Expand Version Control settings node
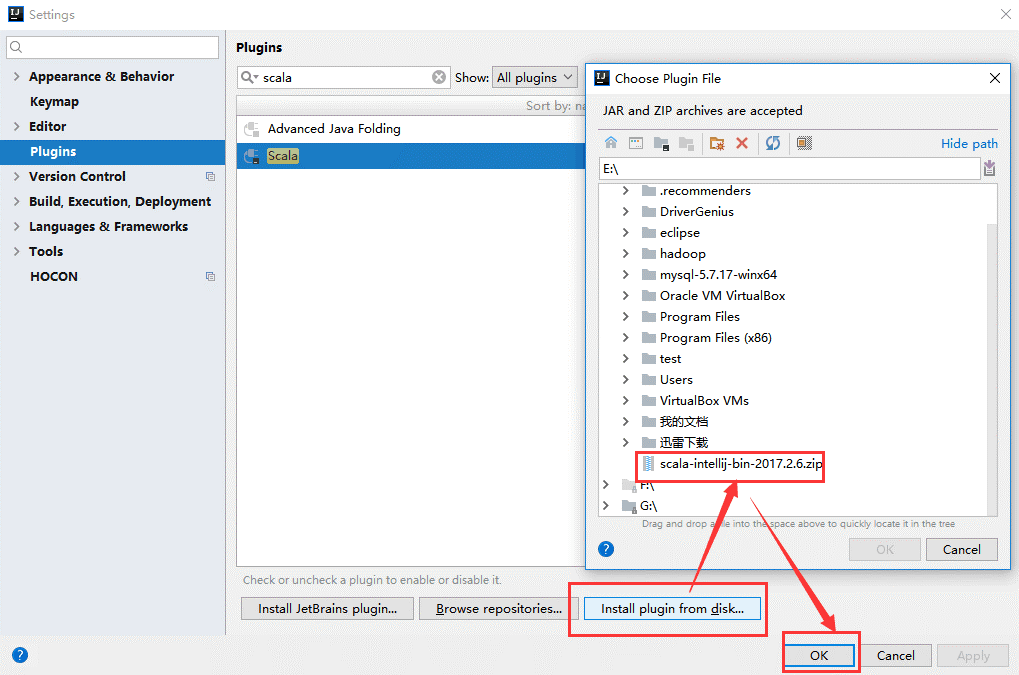This screenshot has width=1019, height=675. (16, 177)
